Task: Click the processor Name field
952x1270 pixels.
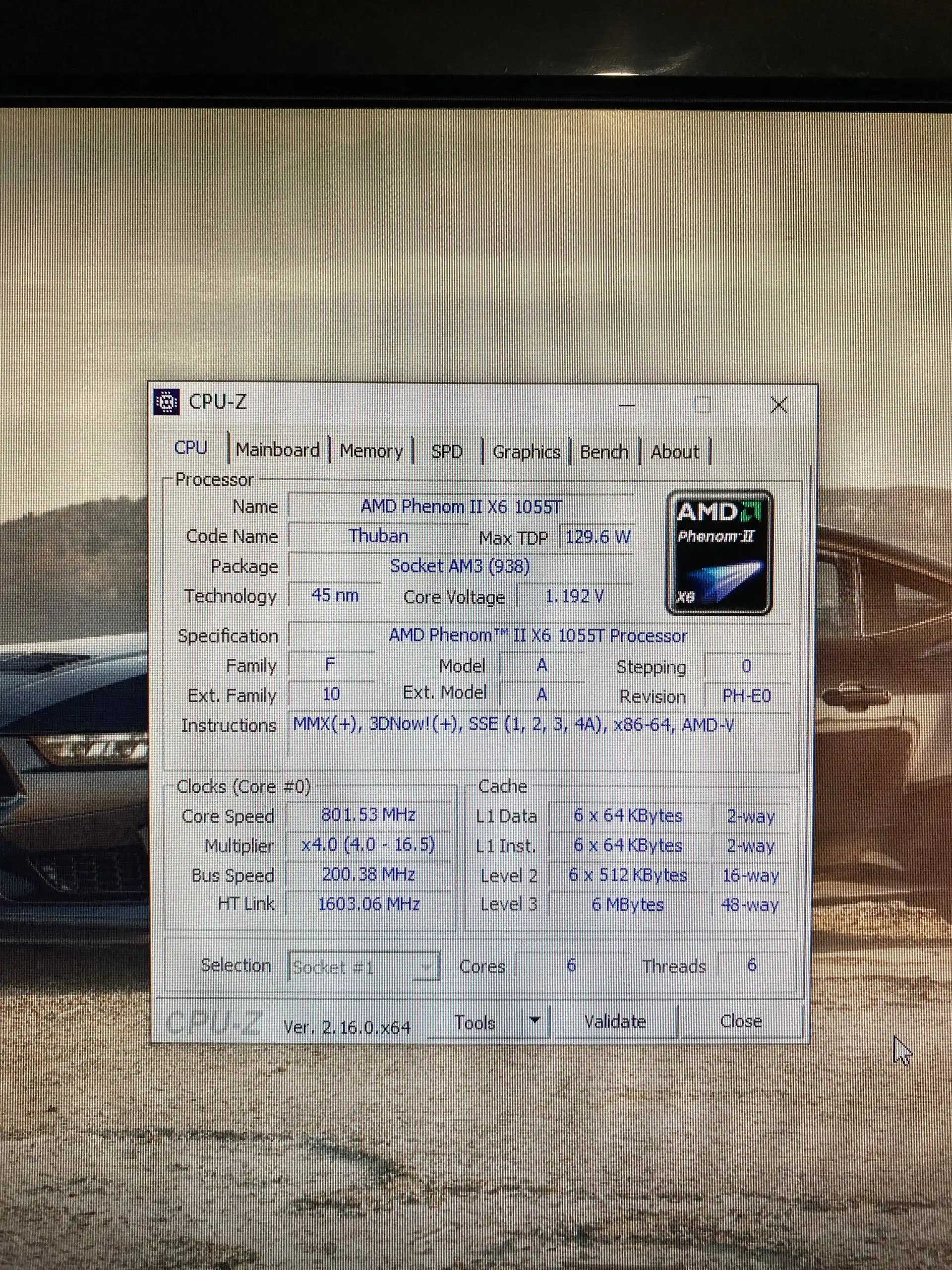Action: tap(459, 507)
